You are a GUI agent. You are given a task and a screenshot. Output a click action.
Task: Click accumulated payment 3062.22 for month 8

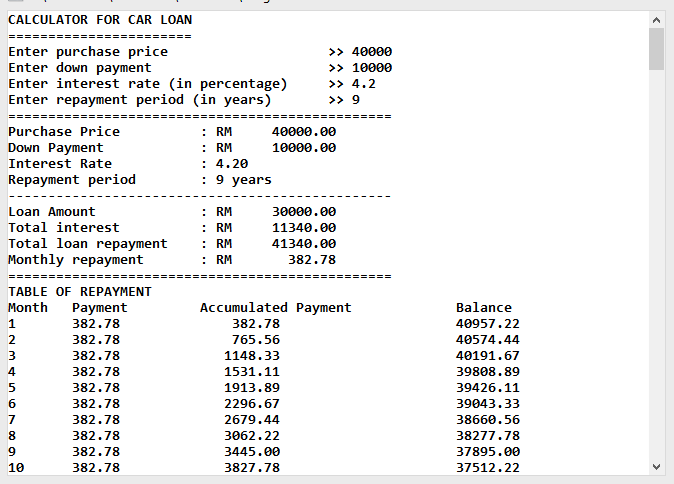(x=252, y=435)
